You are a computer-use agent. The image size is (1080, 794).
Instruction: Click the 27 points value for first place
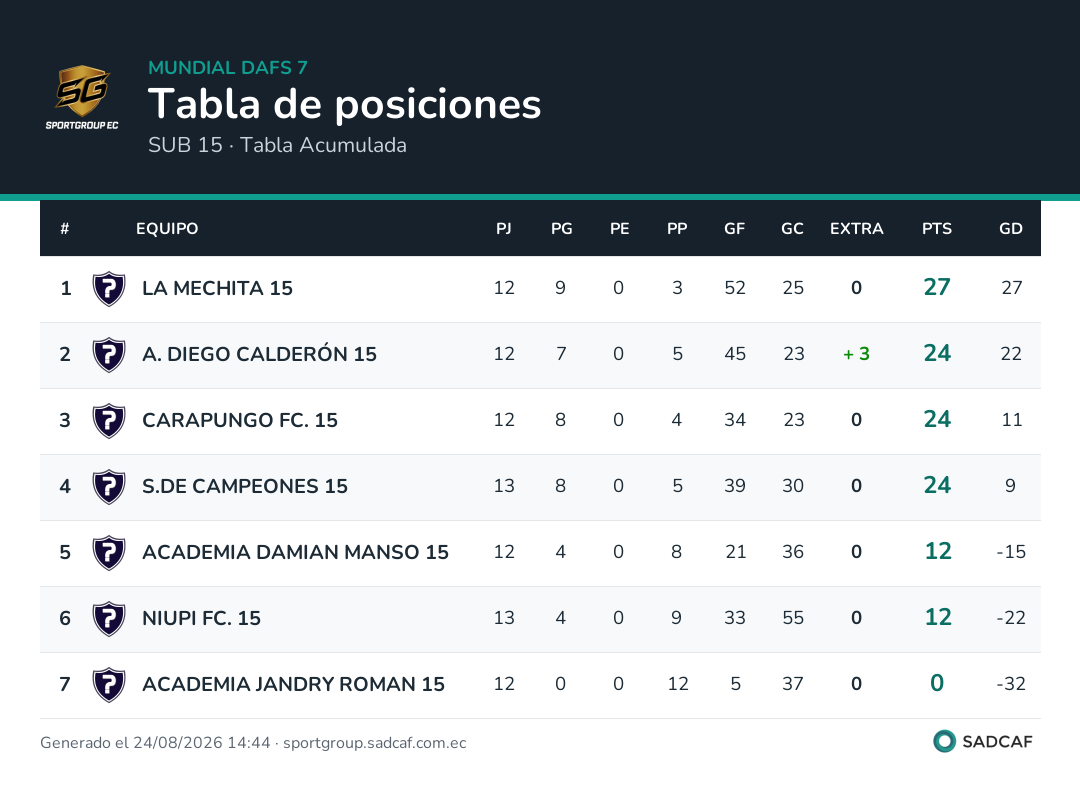point(937,287)
